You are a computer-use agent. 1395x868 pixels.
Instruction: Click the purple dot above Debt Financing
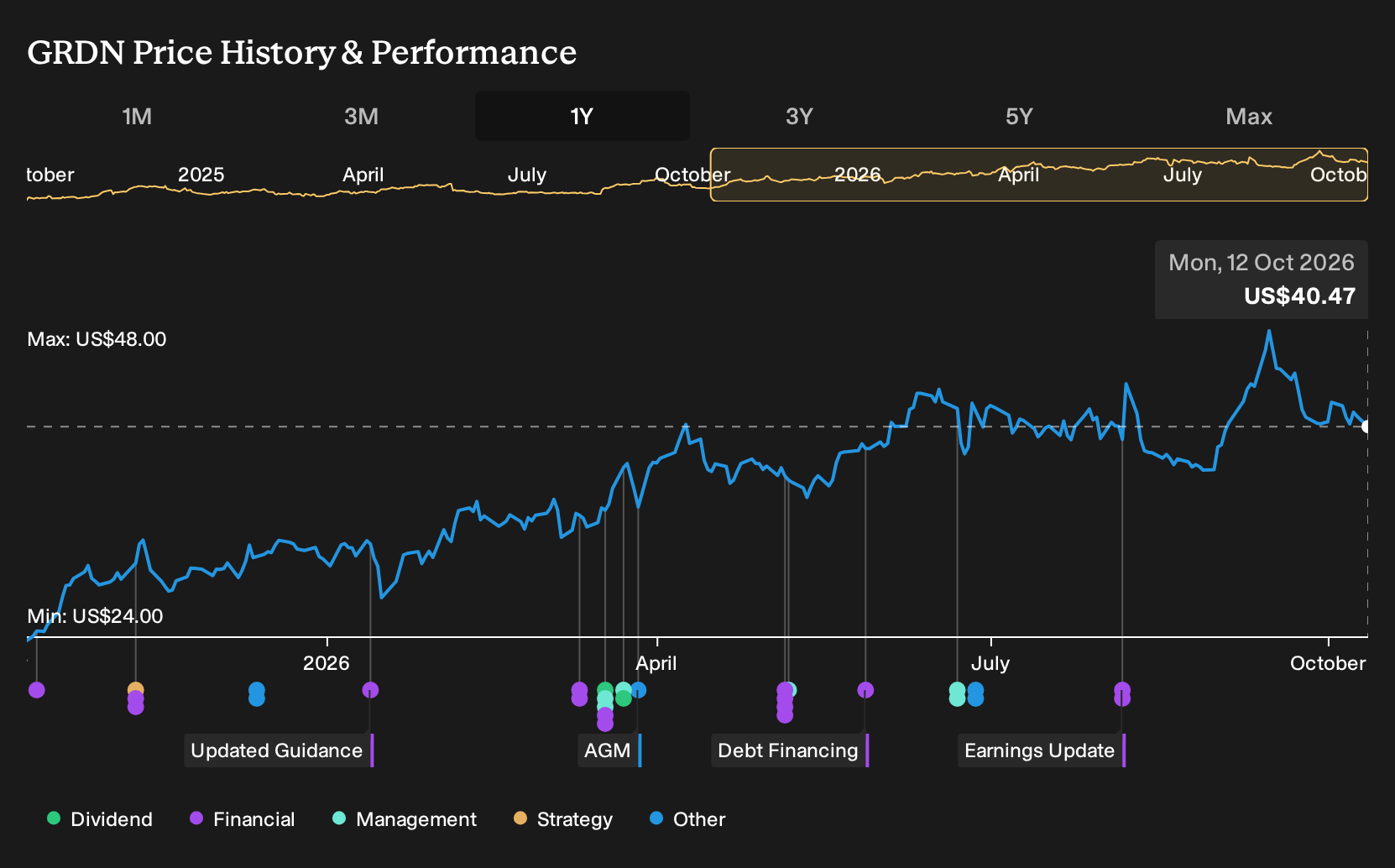865,690
